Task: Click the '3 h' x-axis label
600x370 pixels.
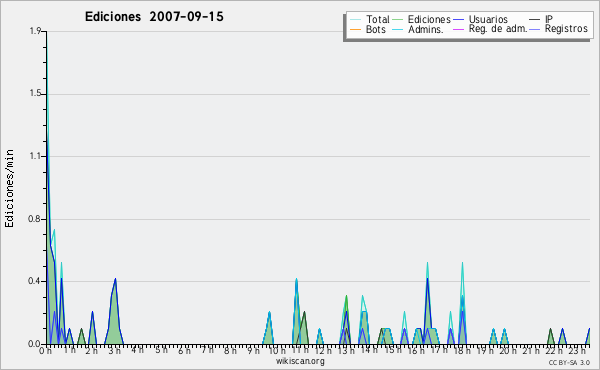Action: (114, 350)
